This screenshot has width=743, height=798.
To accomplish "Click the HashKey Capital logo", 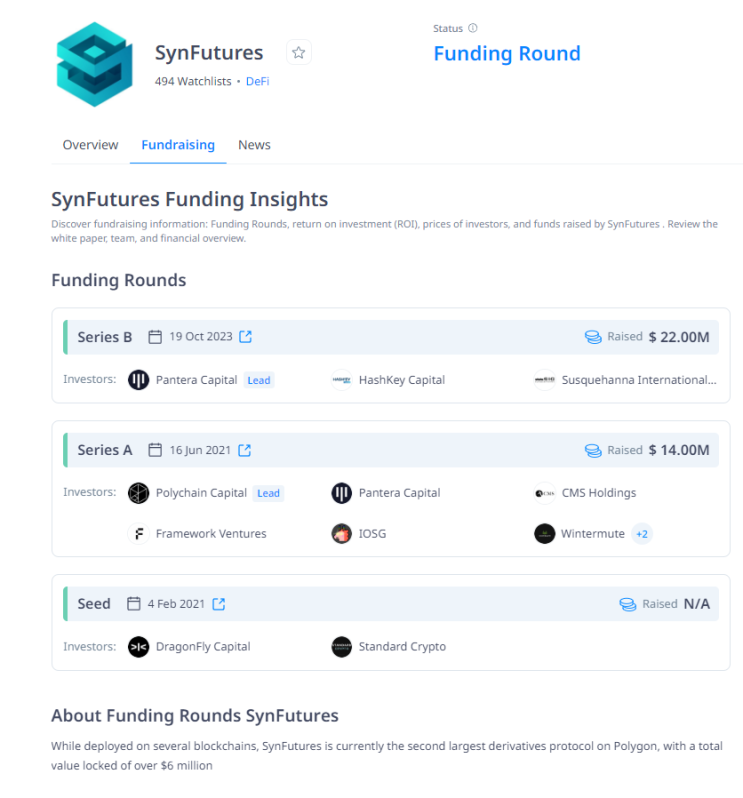I will coord(342,380).
